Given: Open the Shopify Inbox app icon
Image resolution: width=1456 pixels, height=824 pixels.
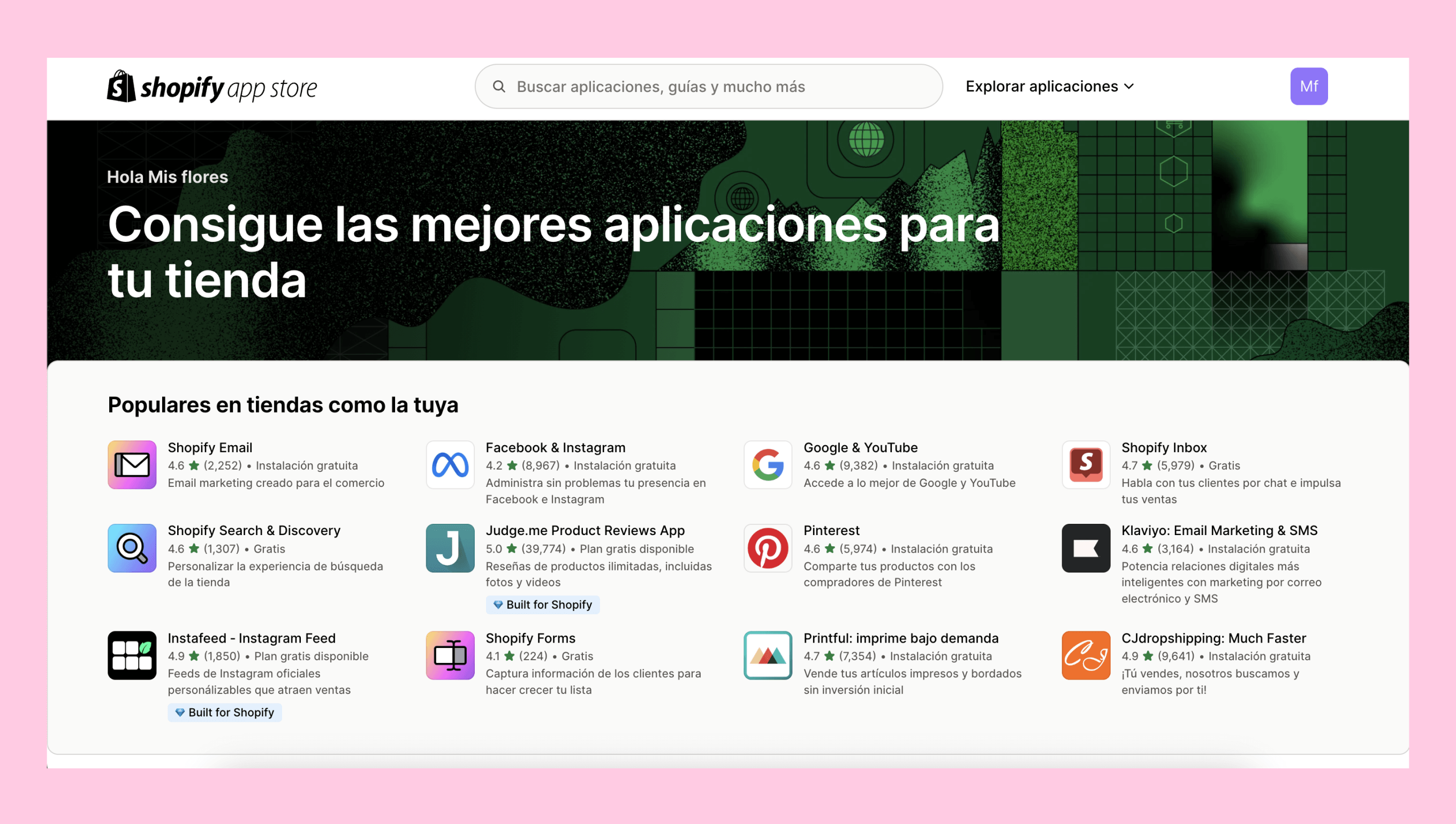Looking at the screenshot, I should (1086, 464).
